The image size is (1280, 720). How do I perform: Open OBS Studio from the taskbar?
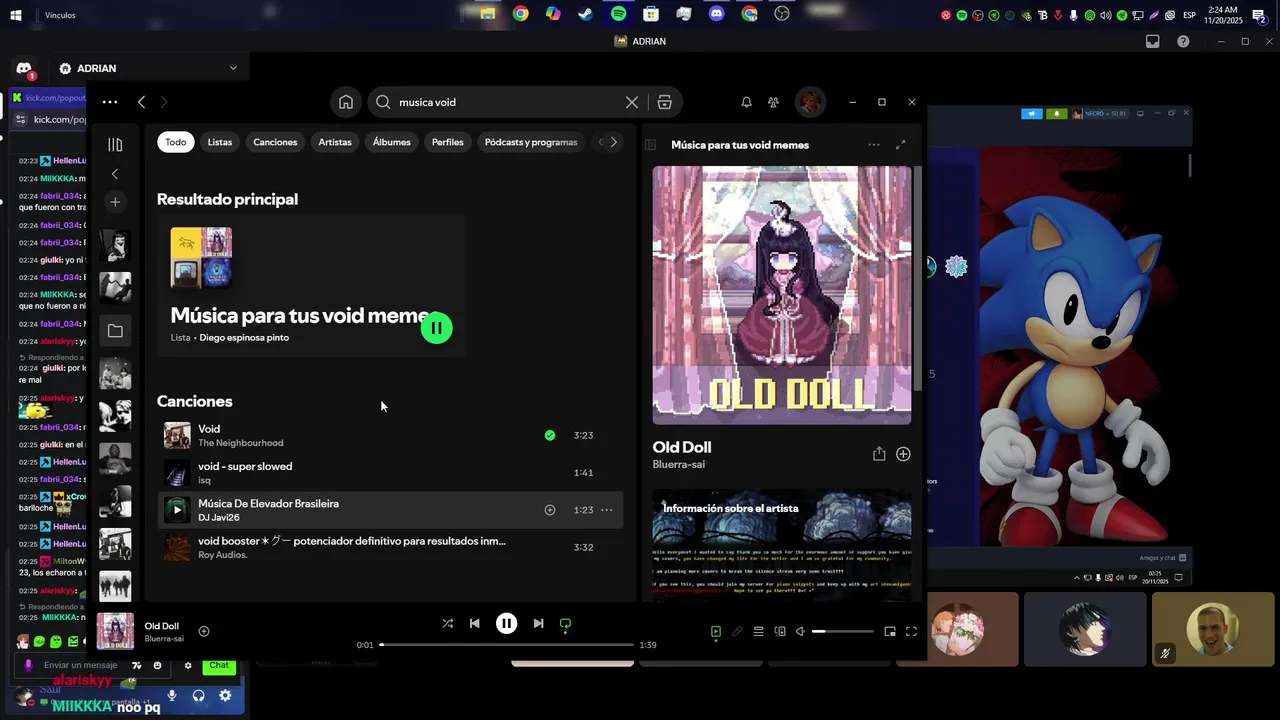(782, 14)
